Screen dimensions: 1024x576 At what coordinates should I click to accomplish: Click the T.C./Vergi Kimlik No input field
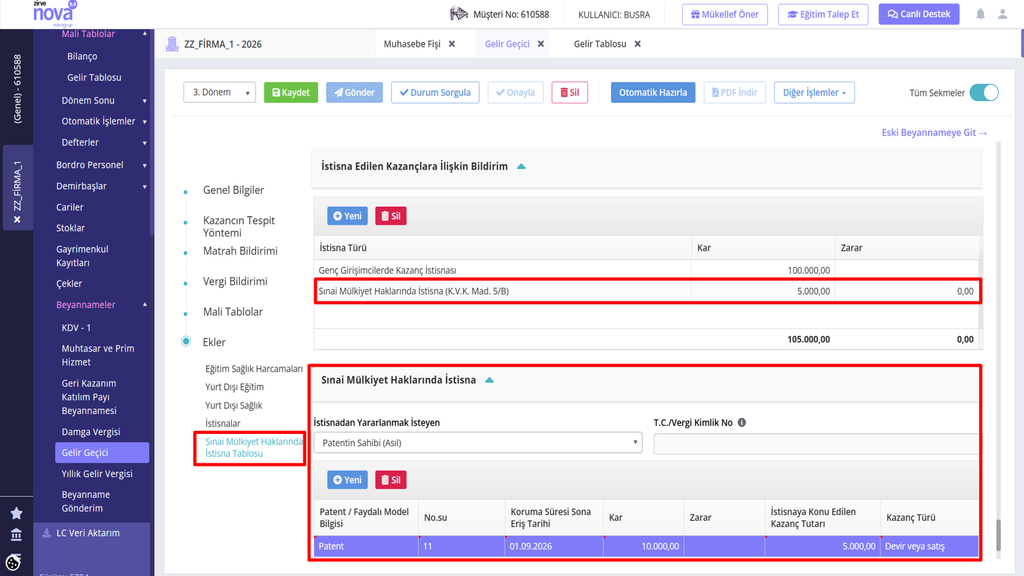click(x=816, y=443)
